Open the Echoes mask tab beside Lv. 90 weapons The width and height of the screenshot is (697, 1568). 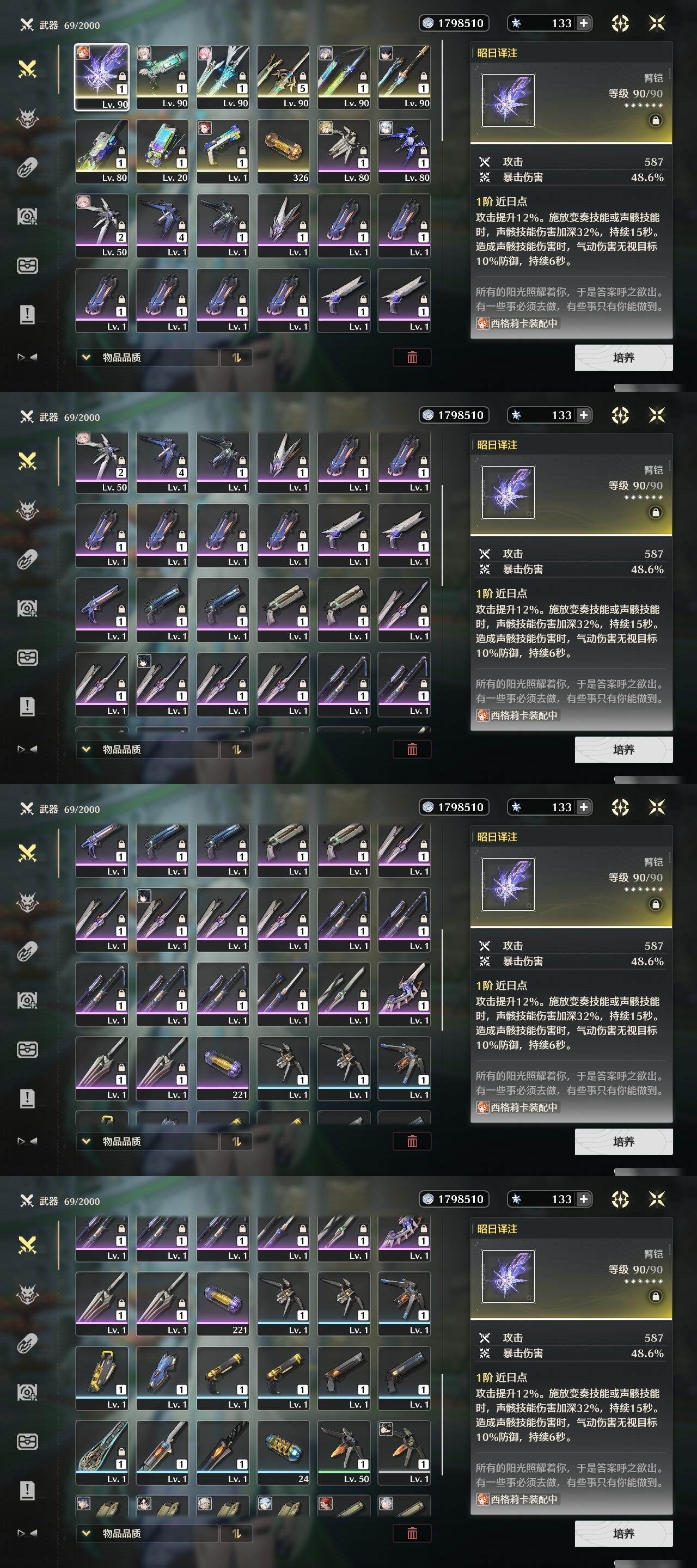click(x=27, y=118)
